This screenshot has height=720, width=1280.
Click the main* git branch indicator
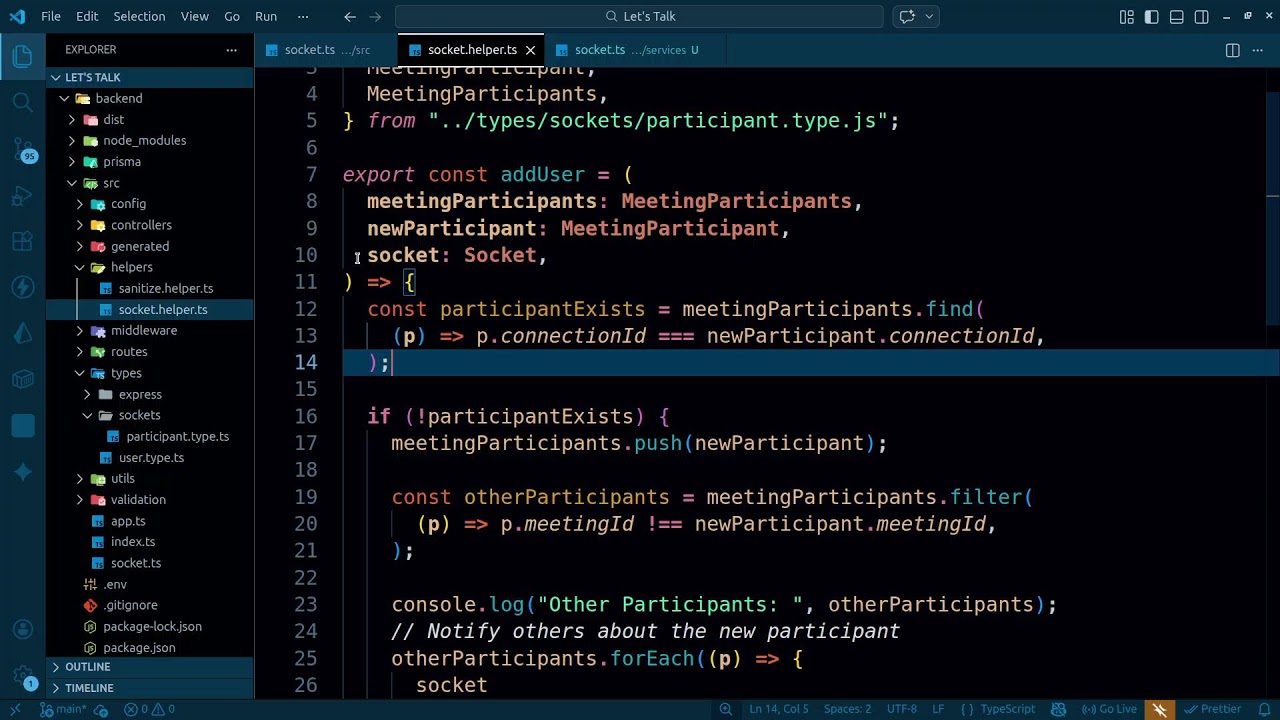pos(63,709)
